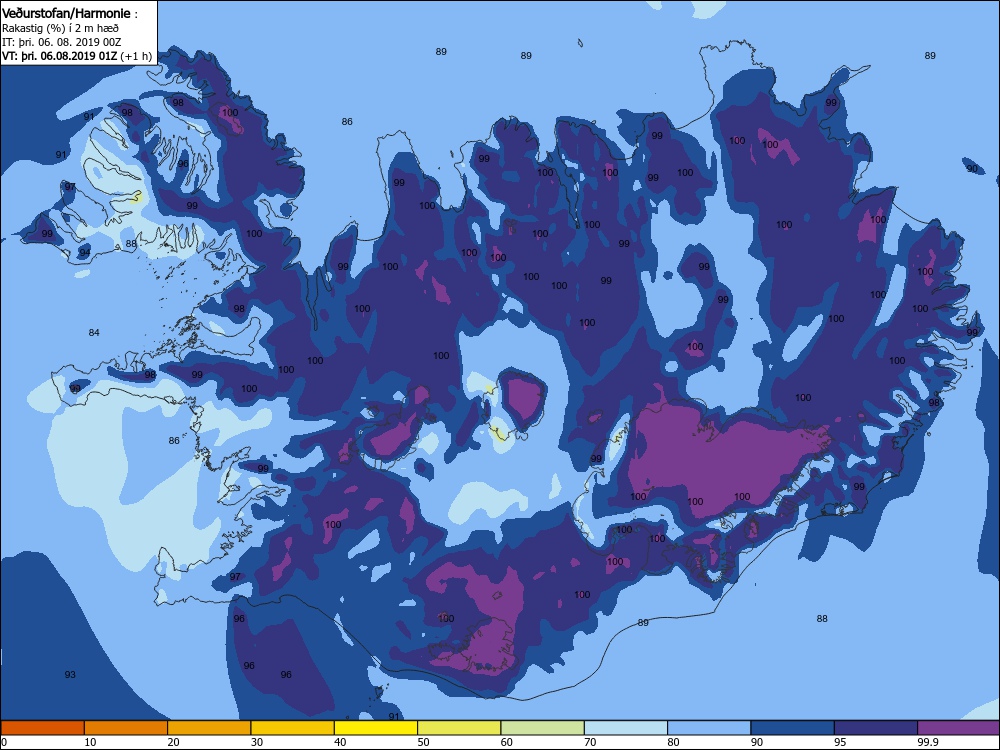Click the '84' humidity value on the map
This screenshot has width=1000, height=750.
coord(94,332)
